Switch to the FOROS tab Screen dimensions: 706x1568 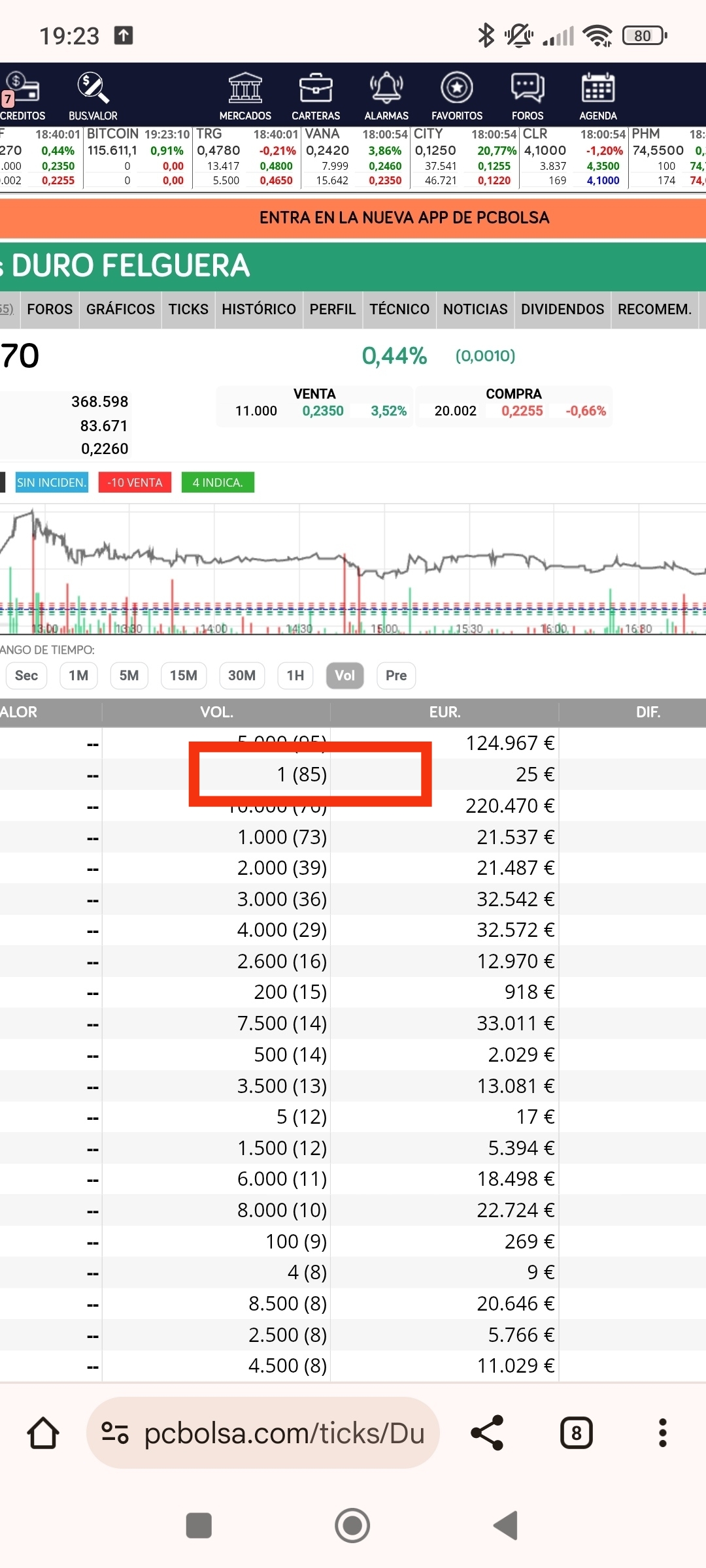[x=50, y=310]
